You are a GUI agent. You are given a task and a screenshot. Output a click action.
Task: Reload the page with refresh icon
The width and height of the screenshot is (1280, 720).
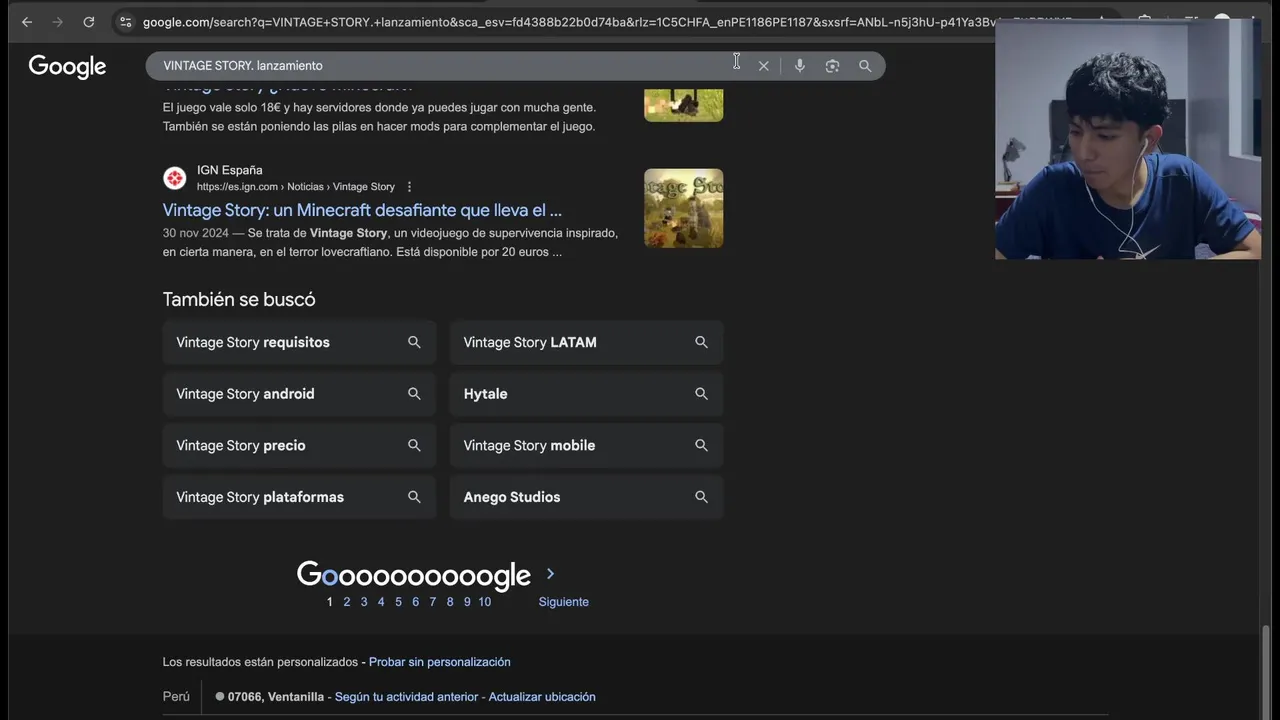click(89, 22)
